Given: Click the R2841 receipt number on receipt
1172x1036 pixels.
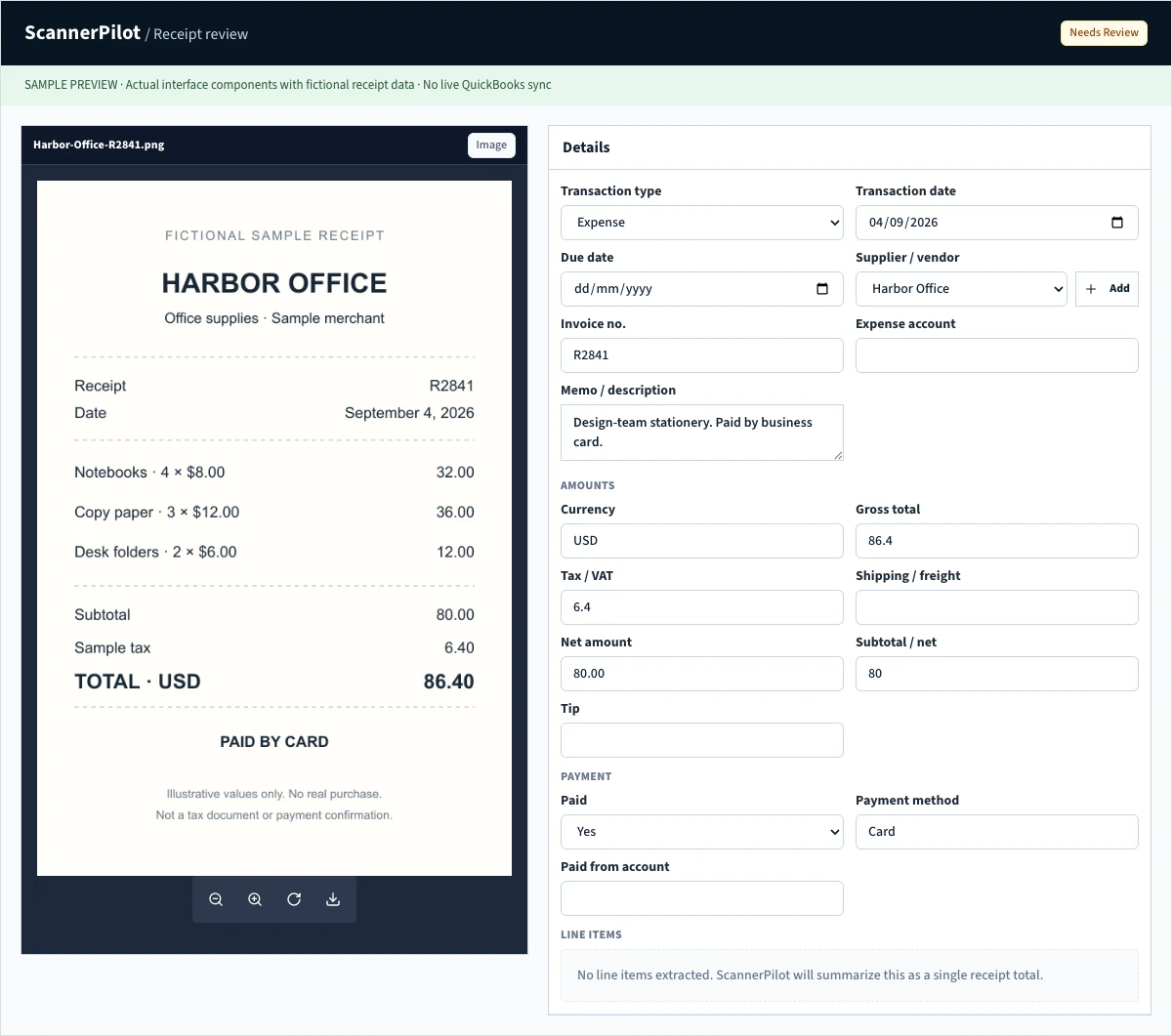Looking at the screenshot, I should tap(452, 386).
